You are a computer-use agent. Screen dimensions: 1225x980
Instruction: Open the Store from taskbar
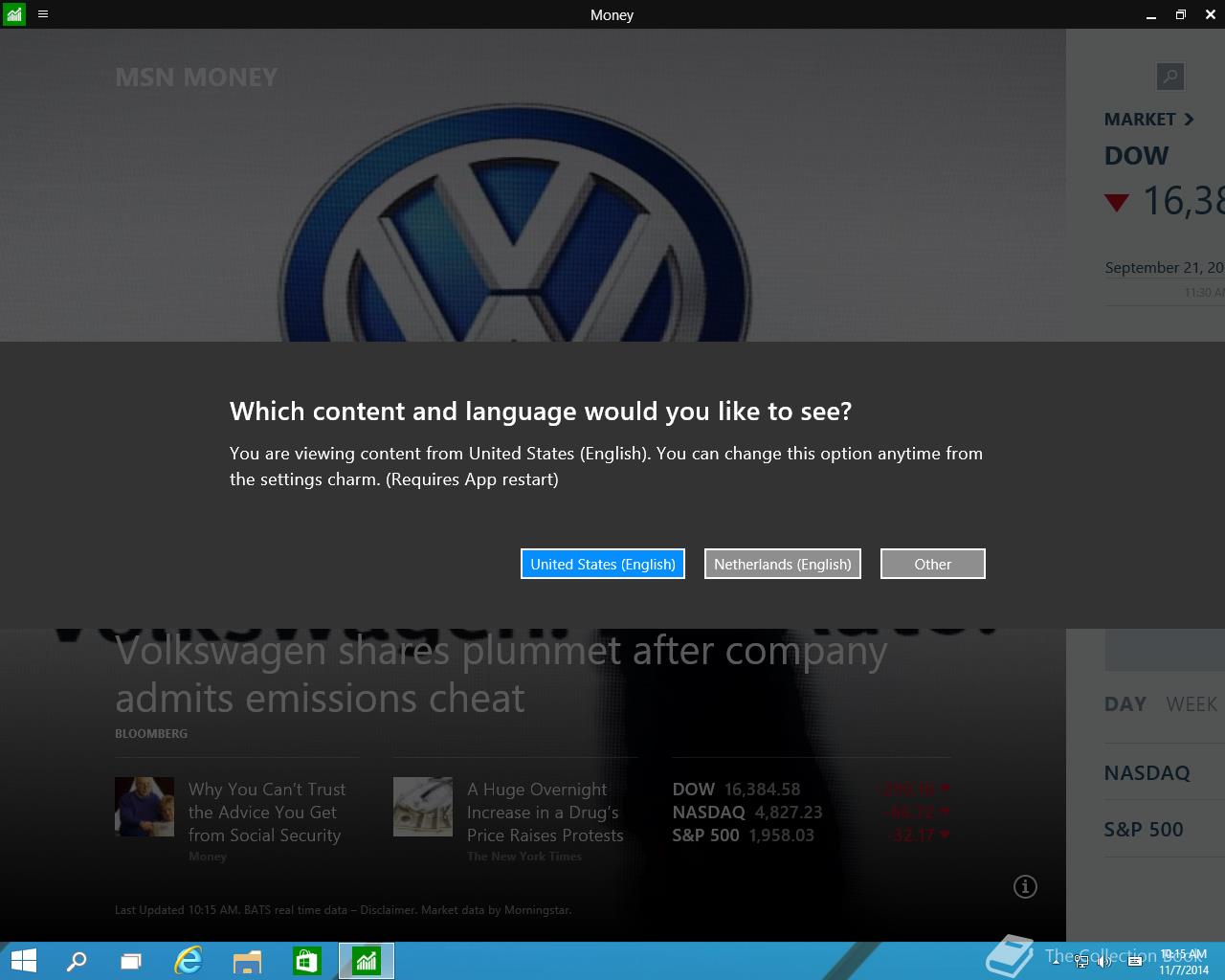(307, 961)
